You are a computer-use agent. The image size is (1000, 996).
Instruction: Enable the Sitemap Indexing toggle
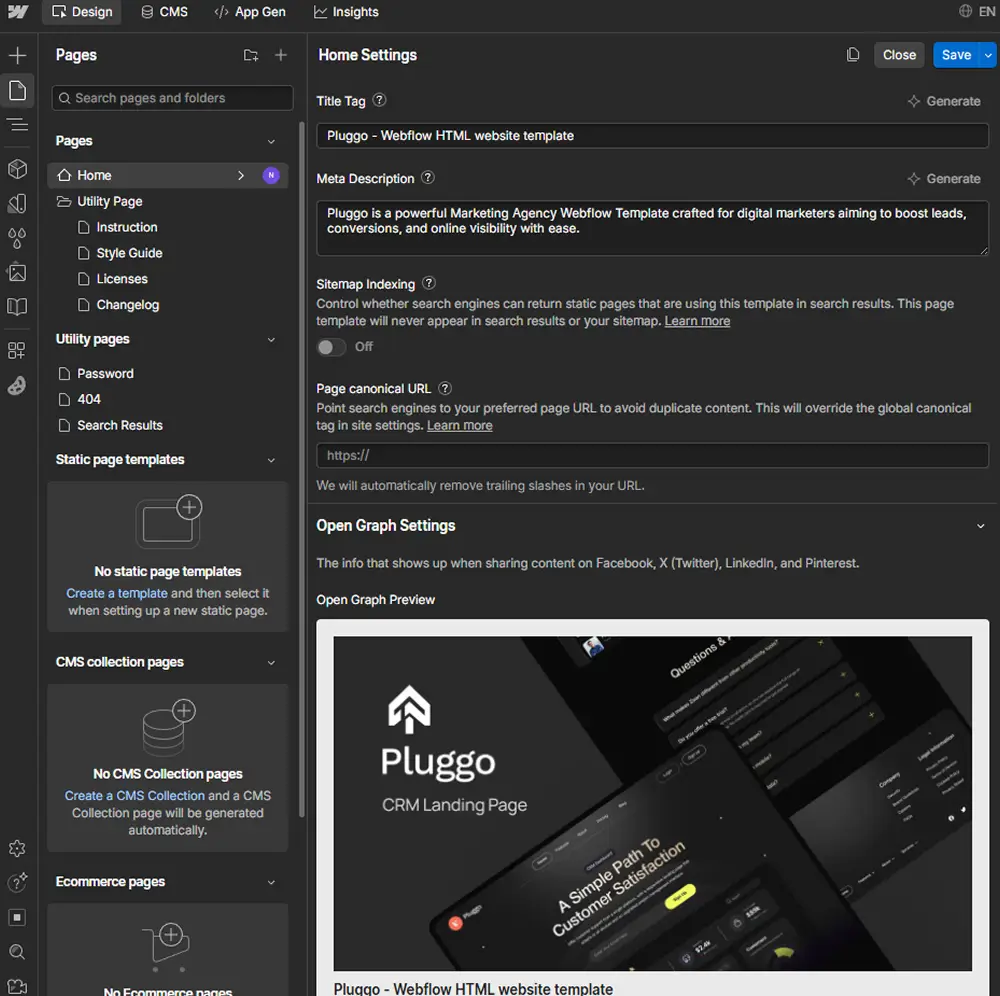pyautogui.click(x=331, y=347)
